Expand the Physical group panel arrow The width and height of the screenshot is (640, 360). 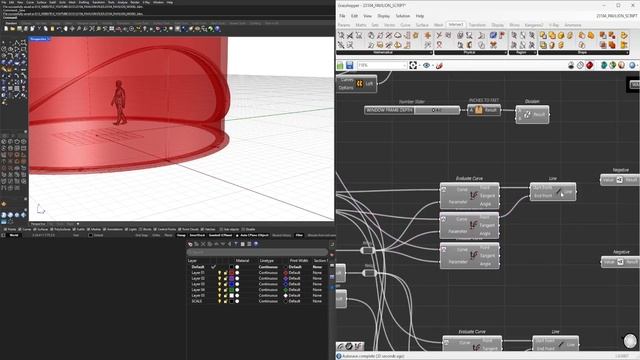(505, 53)
